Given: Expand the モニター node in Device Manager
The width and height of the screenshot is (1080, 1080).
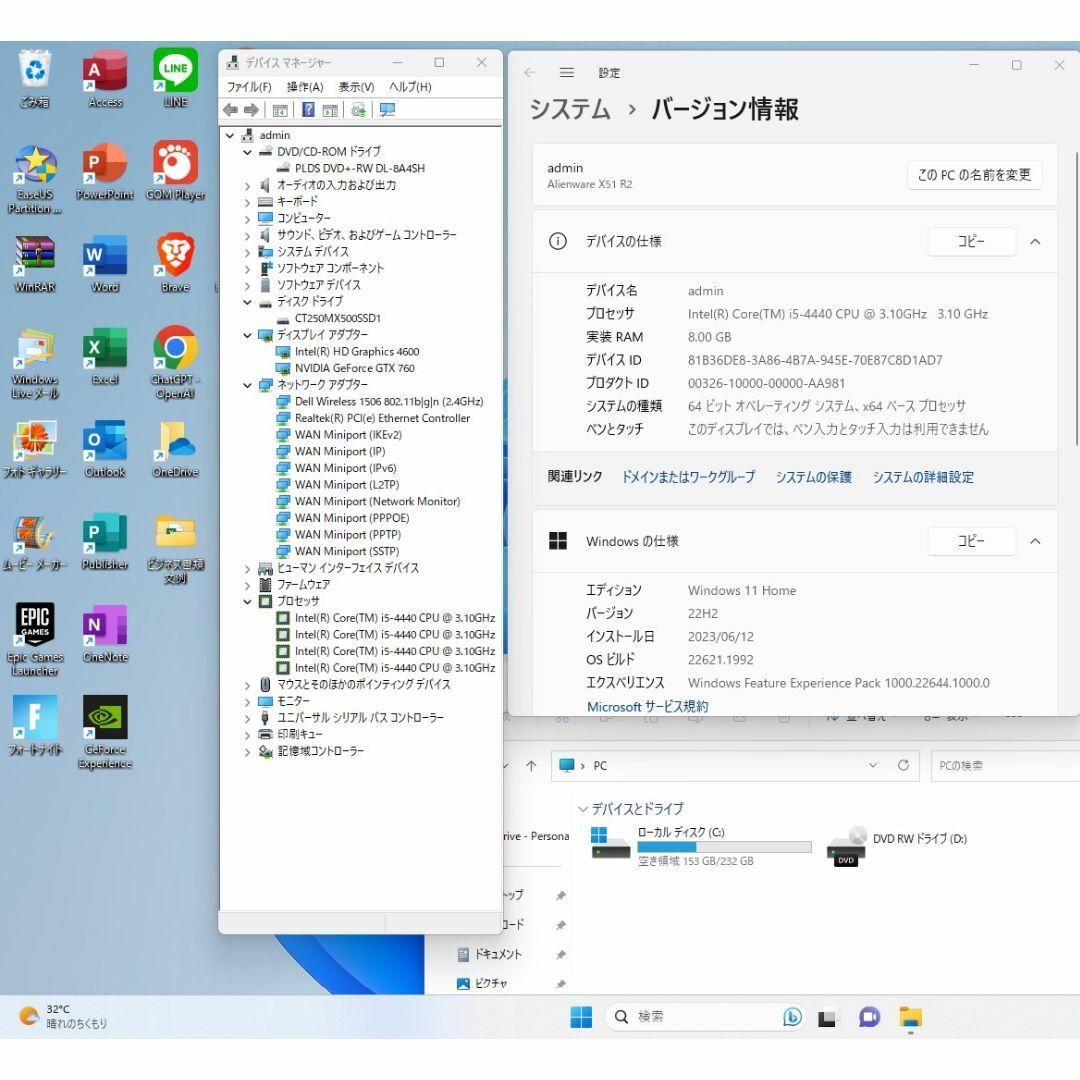Looking at the screenshot, I should [247, 702].
